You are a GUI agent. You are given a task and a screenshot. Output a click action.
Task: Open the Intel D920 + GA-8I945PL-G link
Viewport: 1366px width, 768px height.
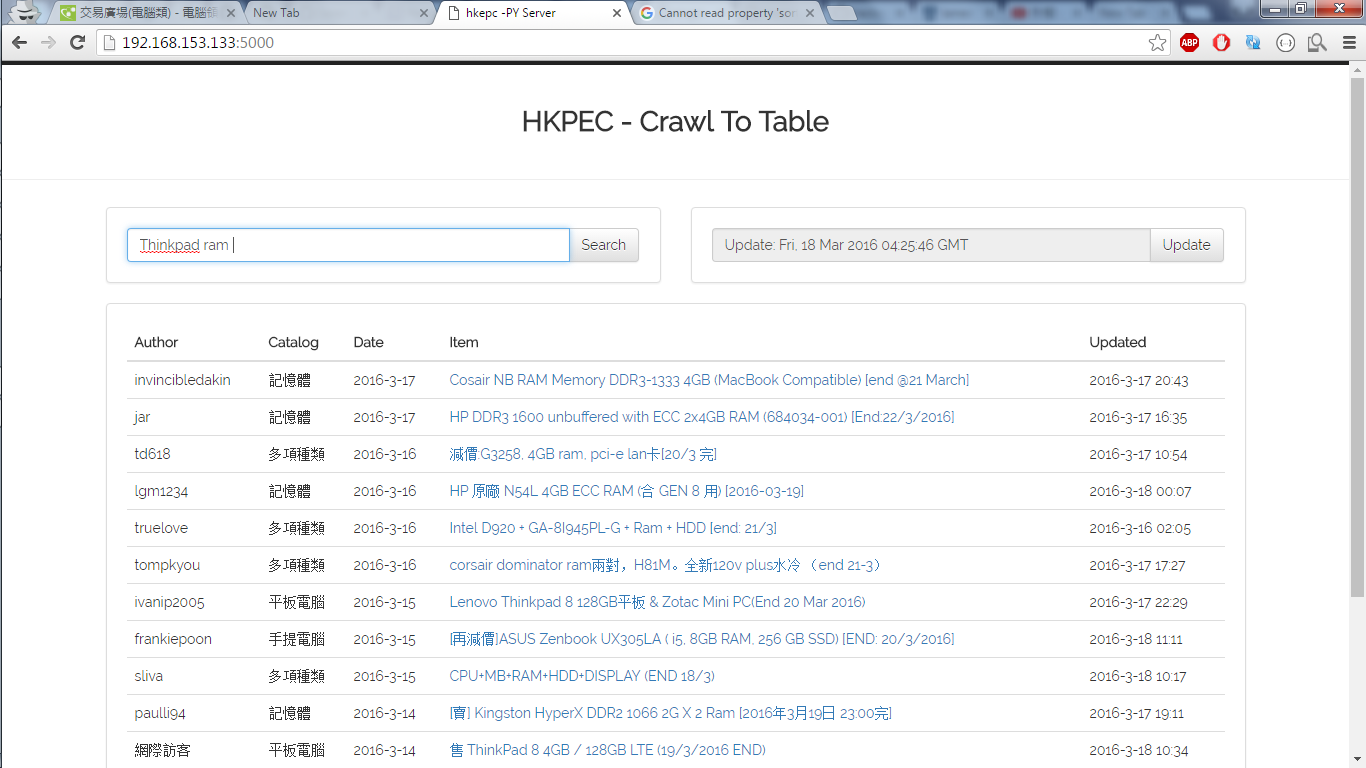613,528
